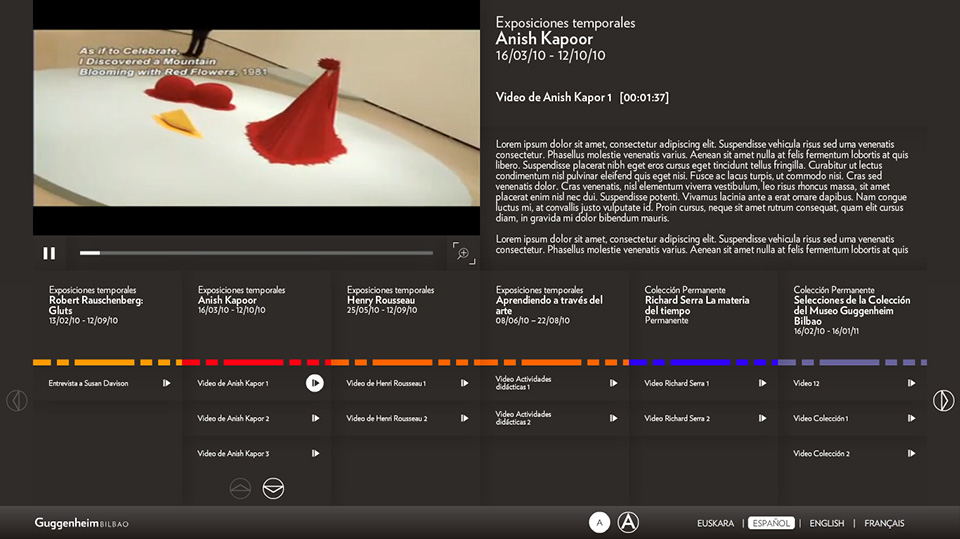Click the video progress bar
Viewport: 960px width, 539px height.
point(256,252)
